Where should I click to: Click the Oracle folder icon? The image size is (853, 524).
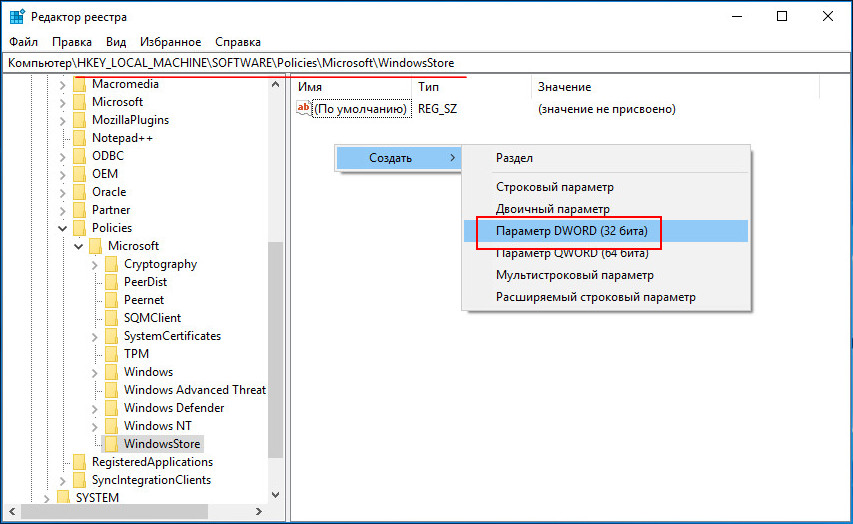[x=79, y=192]
